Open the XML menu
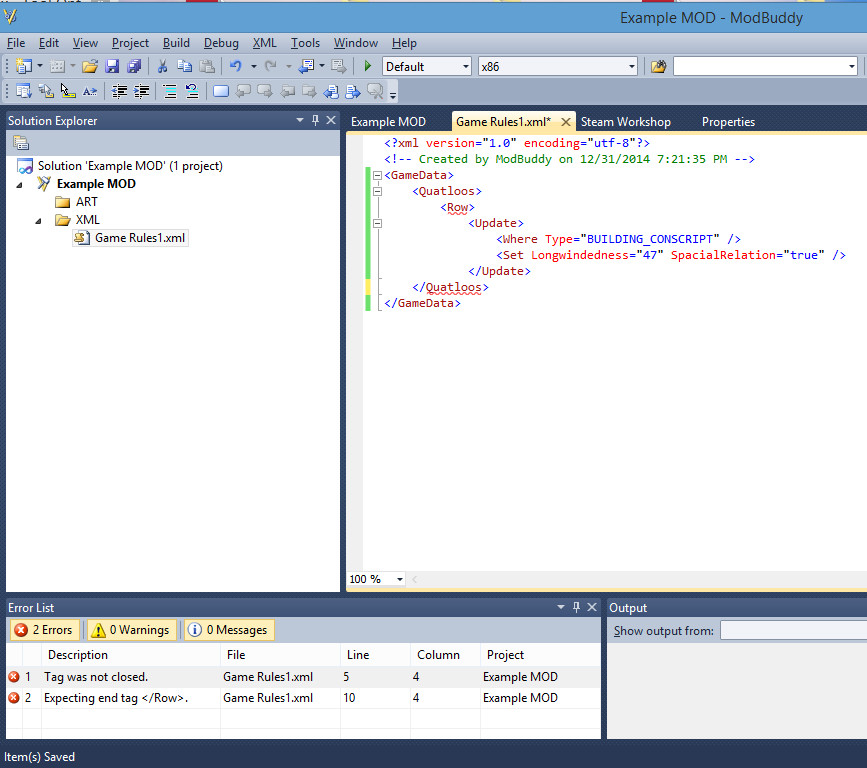 pos(264,43)
